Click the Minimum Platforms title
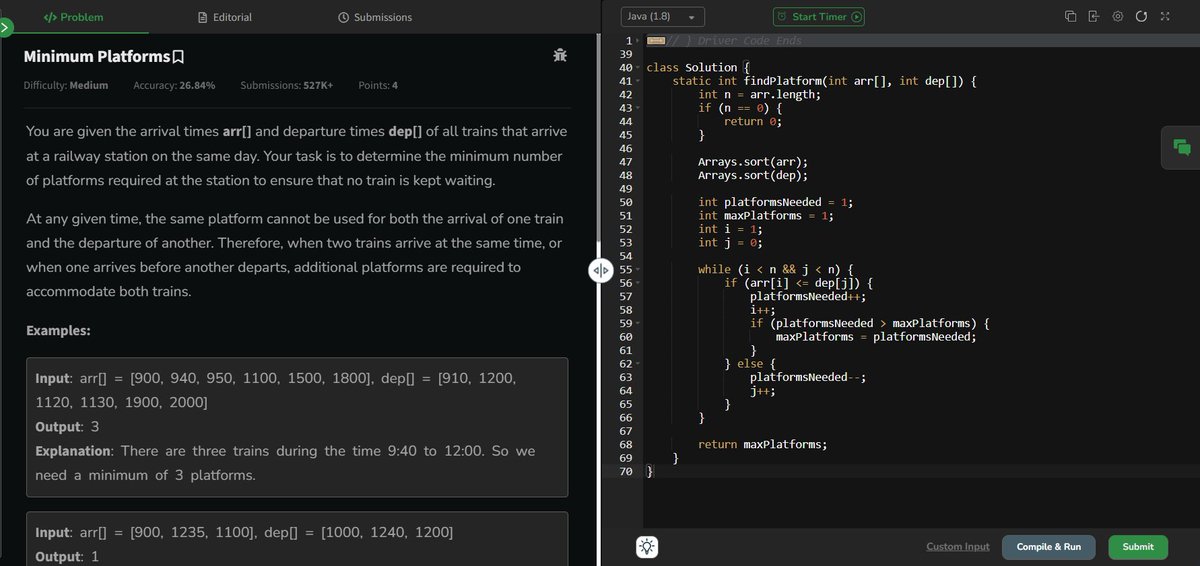1200x566 pixels. coord(97,57)
